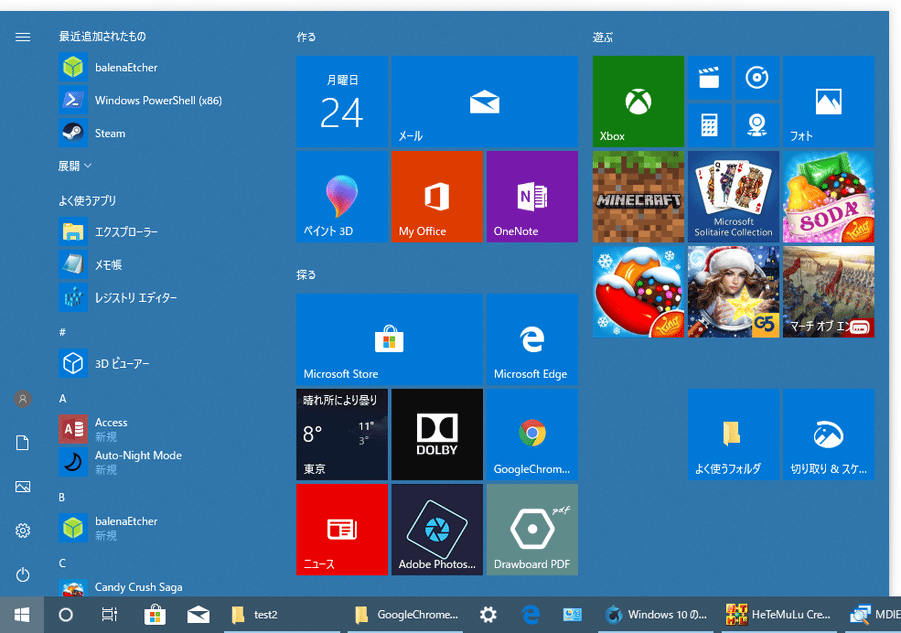Screen dimensions: 901x633
Task: Open Settings gear on the taskbar
Action: 488,615
